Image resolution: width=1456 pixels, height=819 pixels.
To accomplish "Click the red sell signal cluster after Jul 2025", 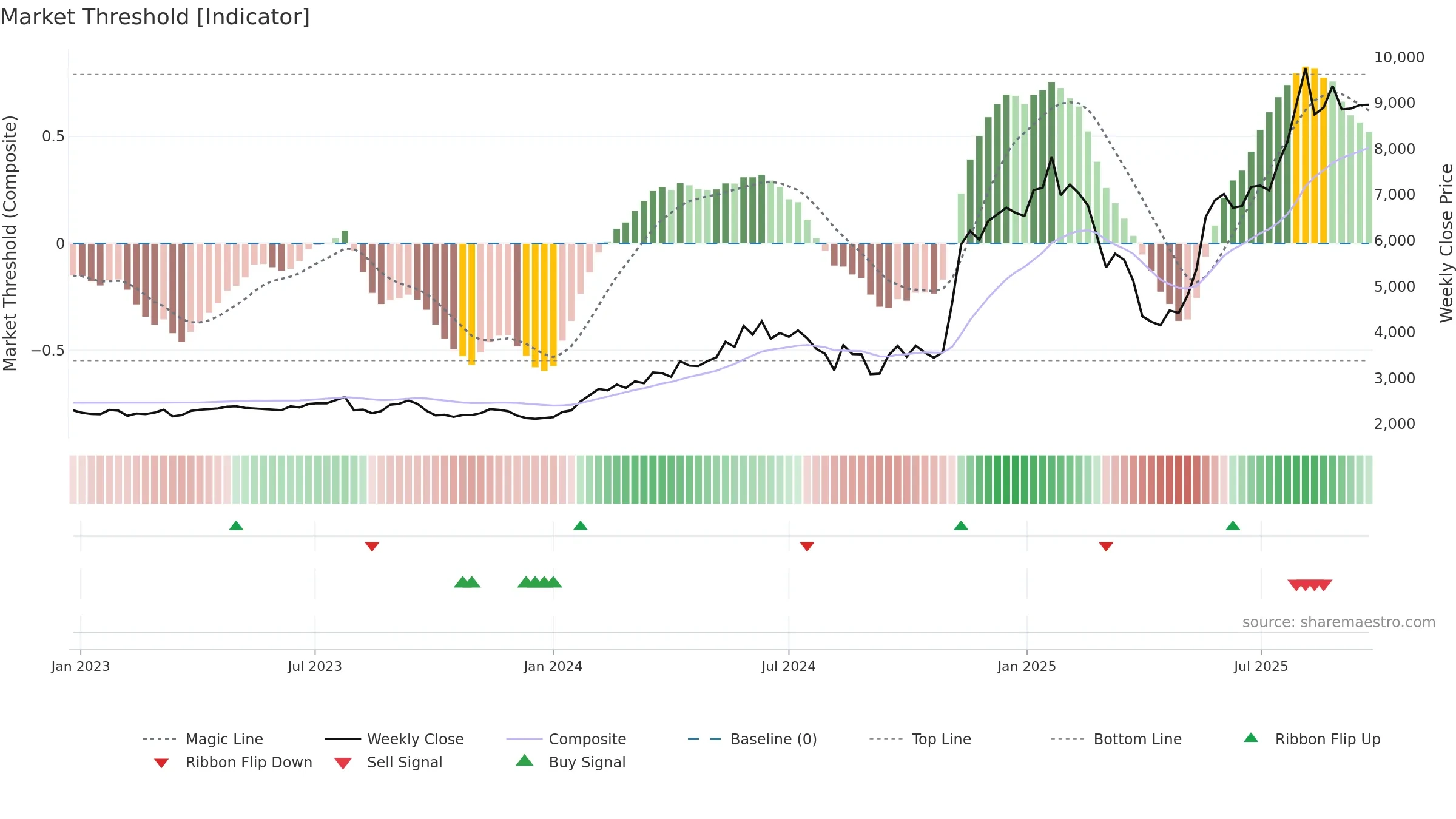I will (x=1310, y=585).
